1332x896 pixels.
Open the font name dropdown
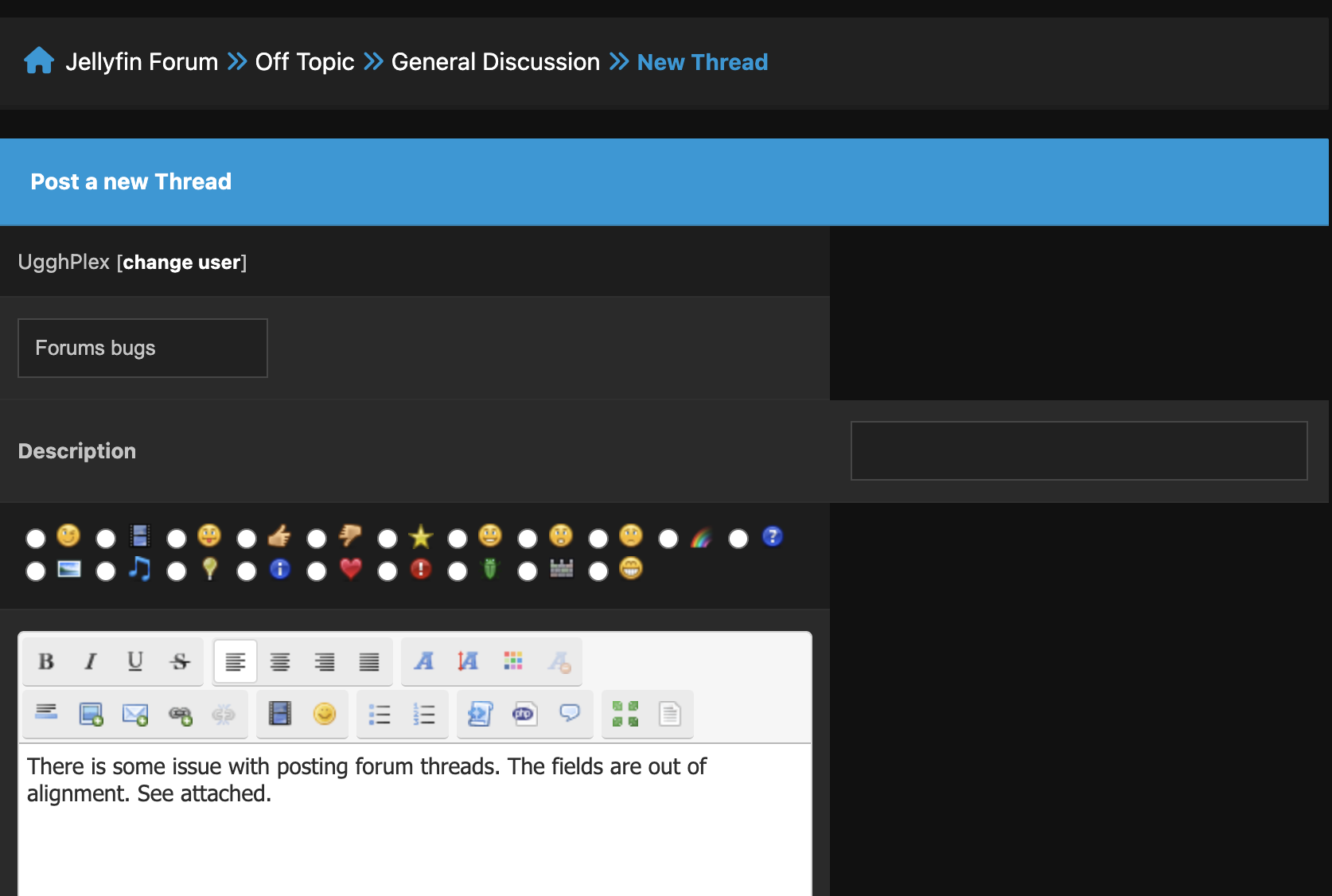[424, 661]
